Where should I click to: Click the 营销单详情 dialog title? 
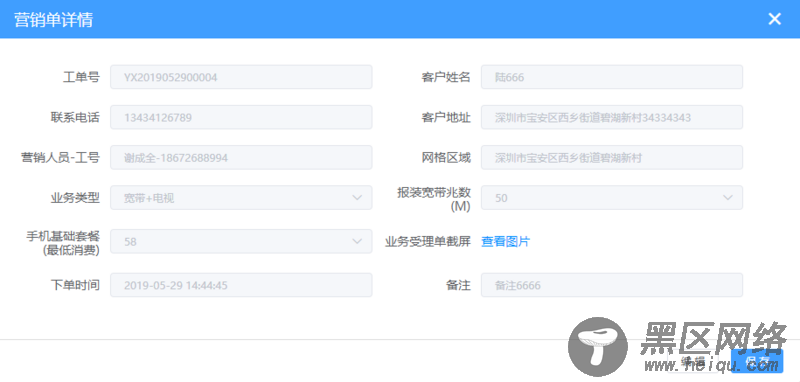(x=53, y=19)
